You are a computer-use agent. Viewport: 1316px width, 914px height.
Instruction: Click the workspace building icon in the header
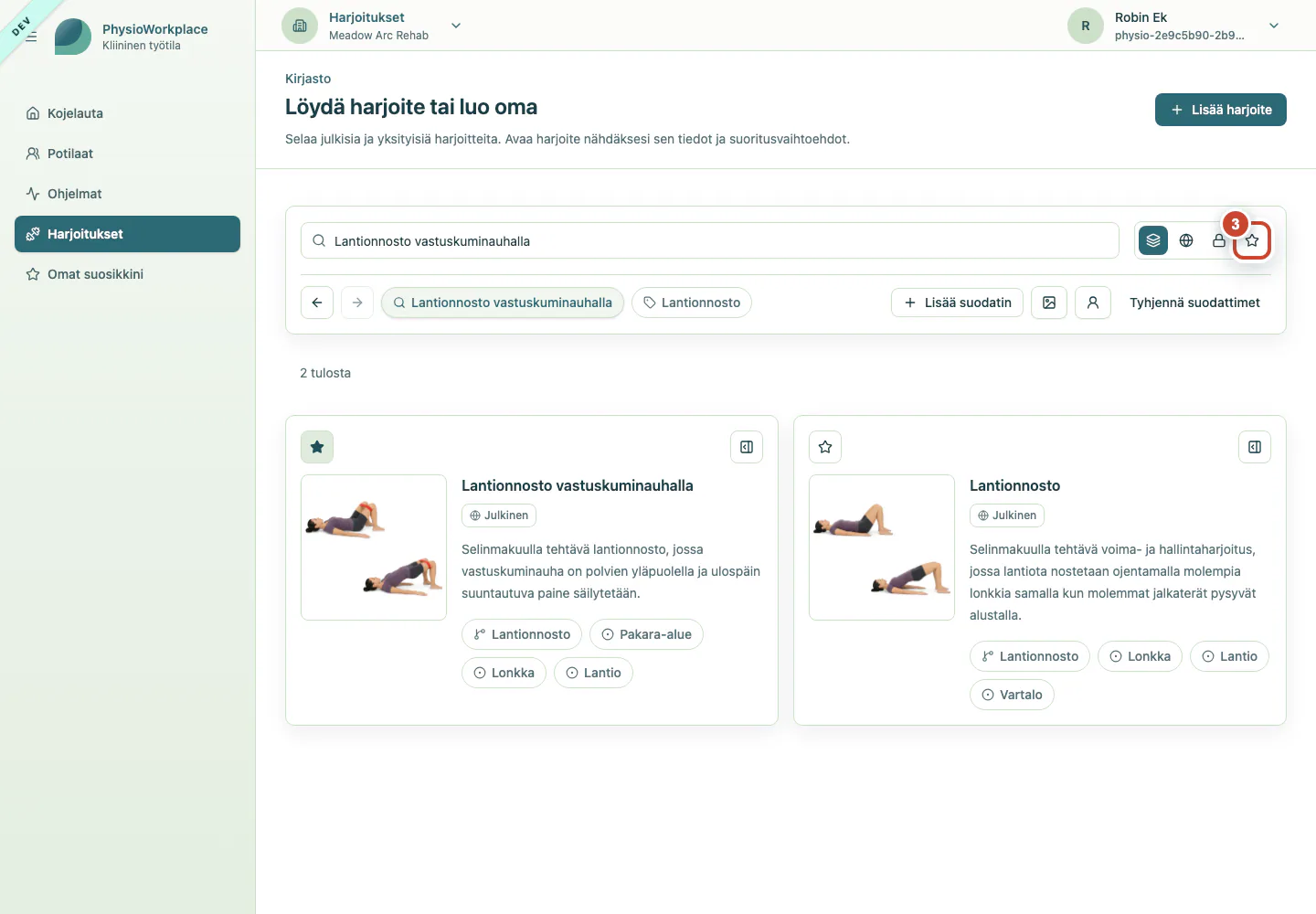[x=300, y=26]
